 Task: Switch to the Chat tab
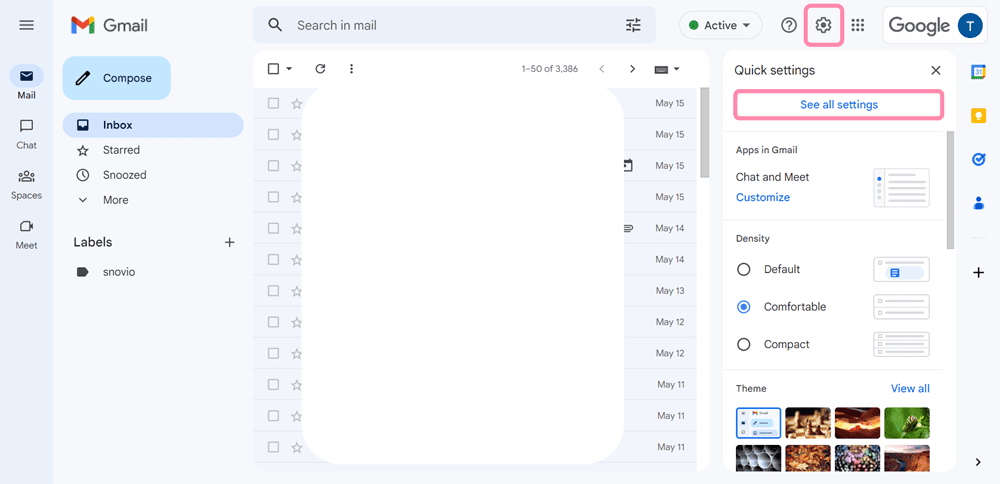coord(26,133)
